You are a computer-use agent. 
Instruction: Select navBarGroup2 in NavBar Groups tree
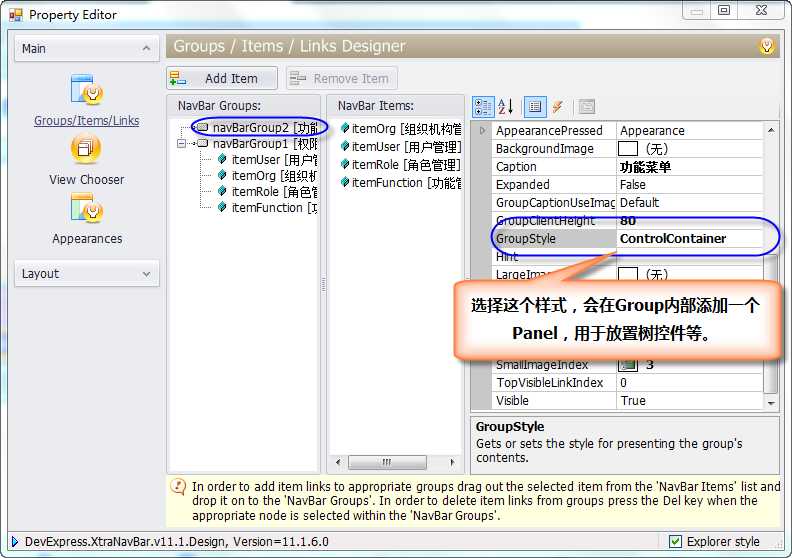tap(265, 127)
